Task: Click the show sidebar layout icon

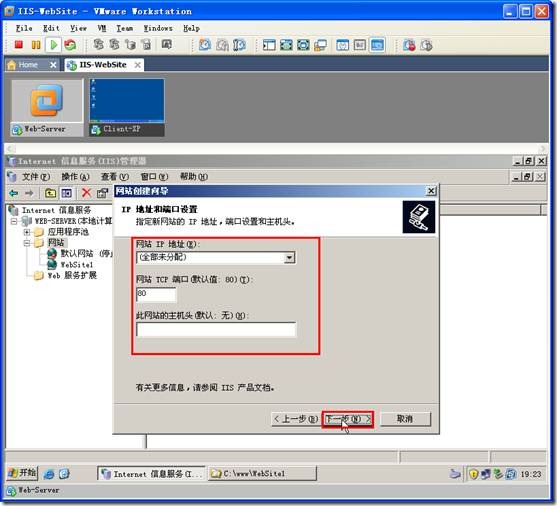Action: point(269,45)
